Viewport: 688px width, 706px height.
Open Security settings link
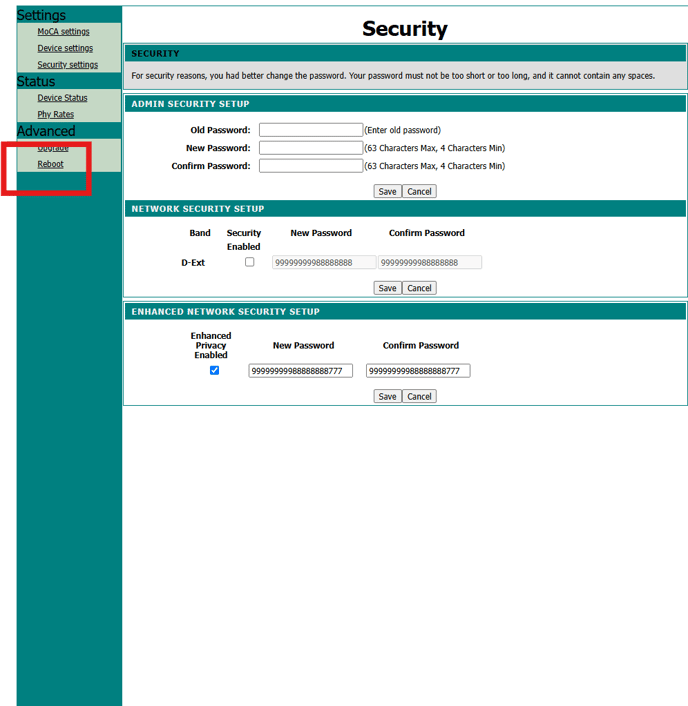68,64
